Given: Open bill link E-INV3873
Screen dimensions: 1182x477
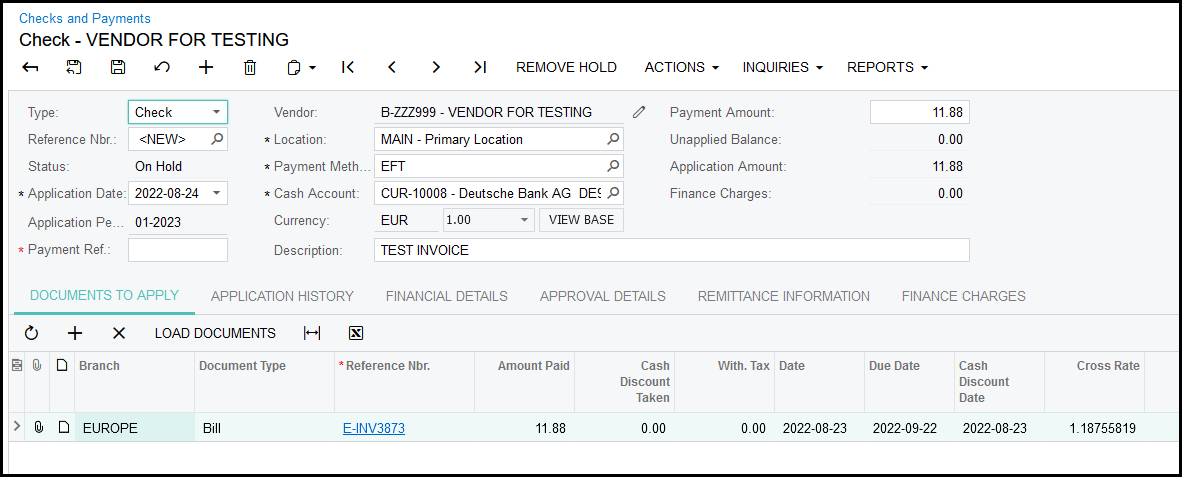Looking at the screenshot, I should tap(373, 428).
